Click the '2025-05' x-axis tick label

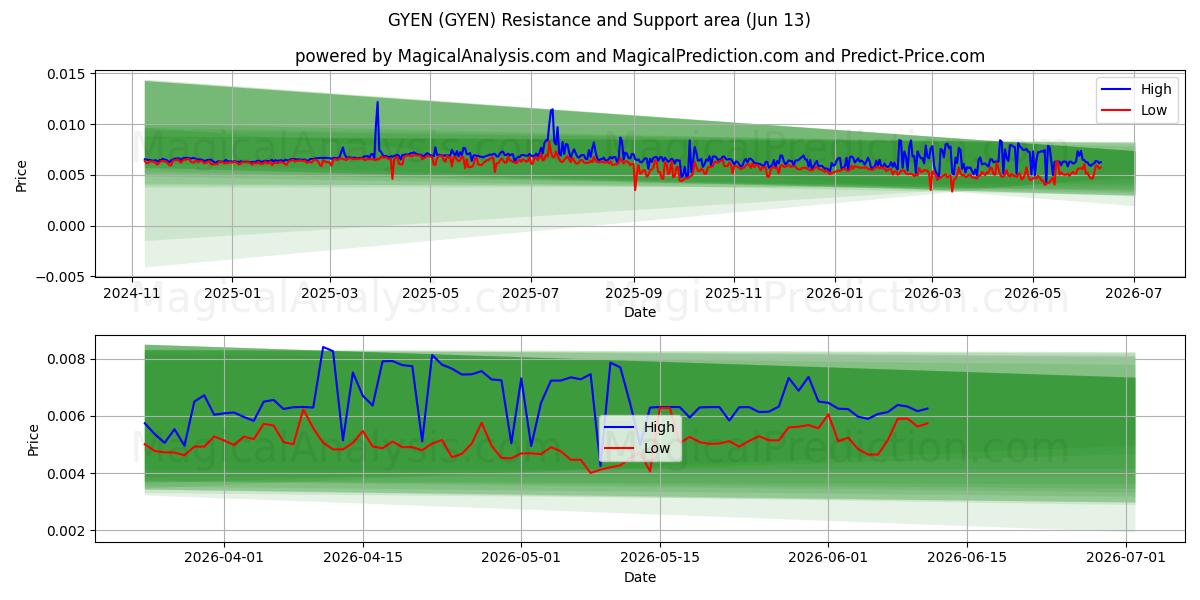[x=430, y=294]
